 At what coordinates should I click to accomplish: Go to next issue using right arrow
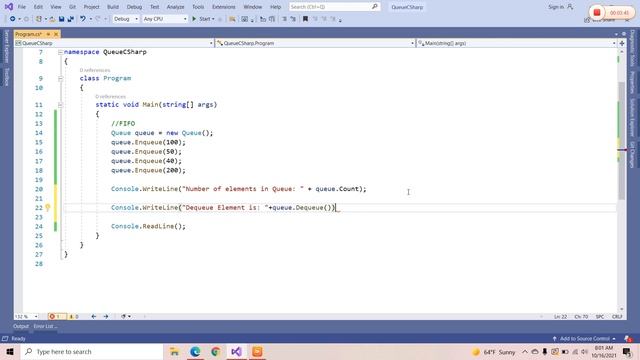coord(106,316)
